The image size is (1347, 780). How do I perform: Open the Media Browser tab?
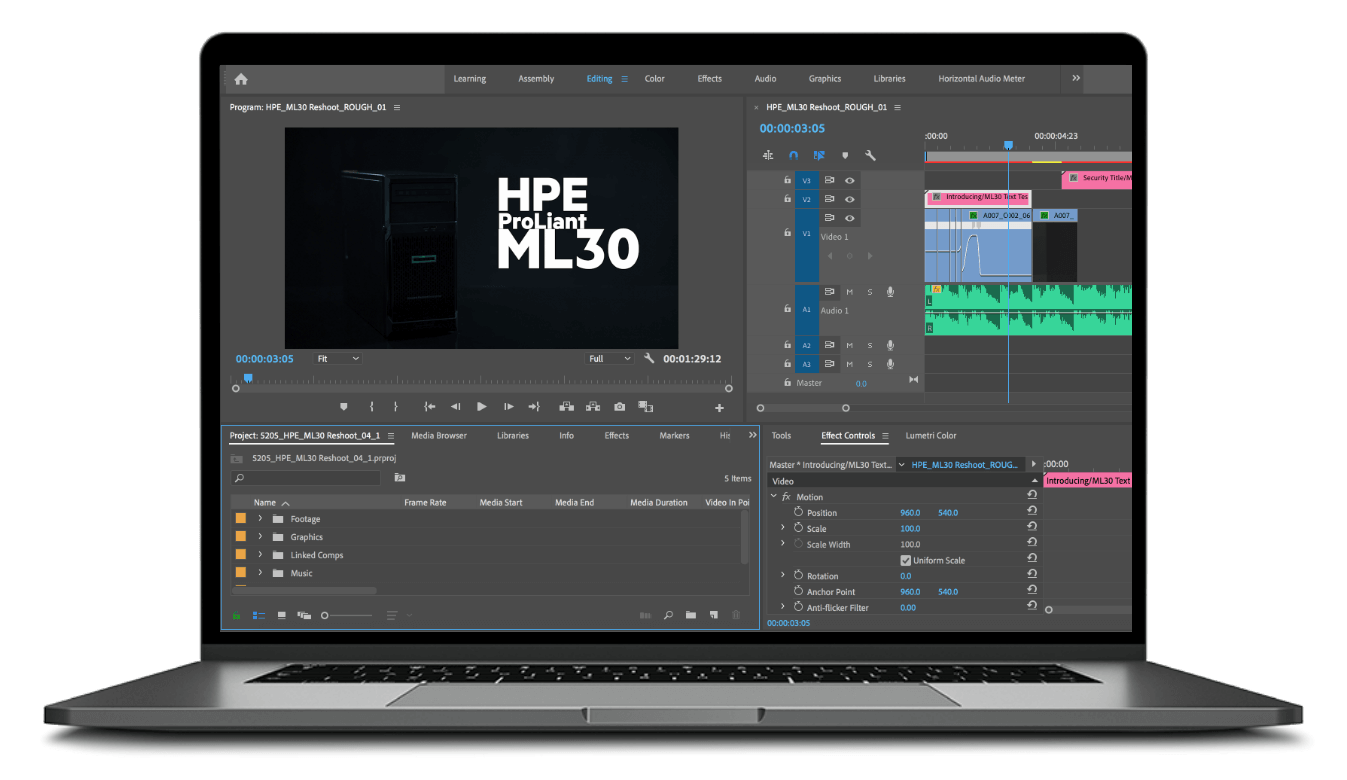[x=439, y=436]
